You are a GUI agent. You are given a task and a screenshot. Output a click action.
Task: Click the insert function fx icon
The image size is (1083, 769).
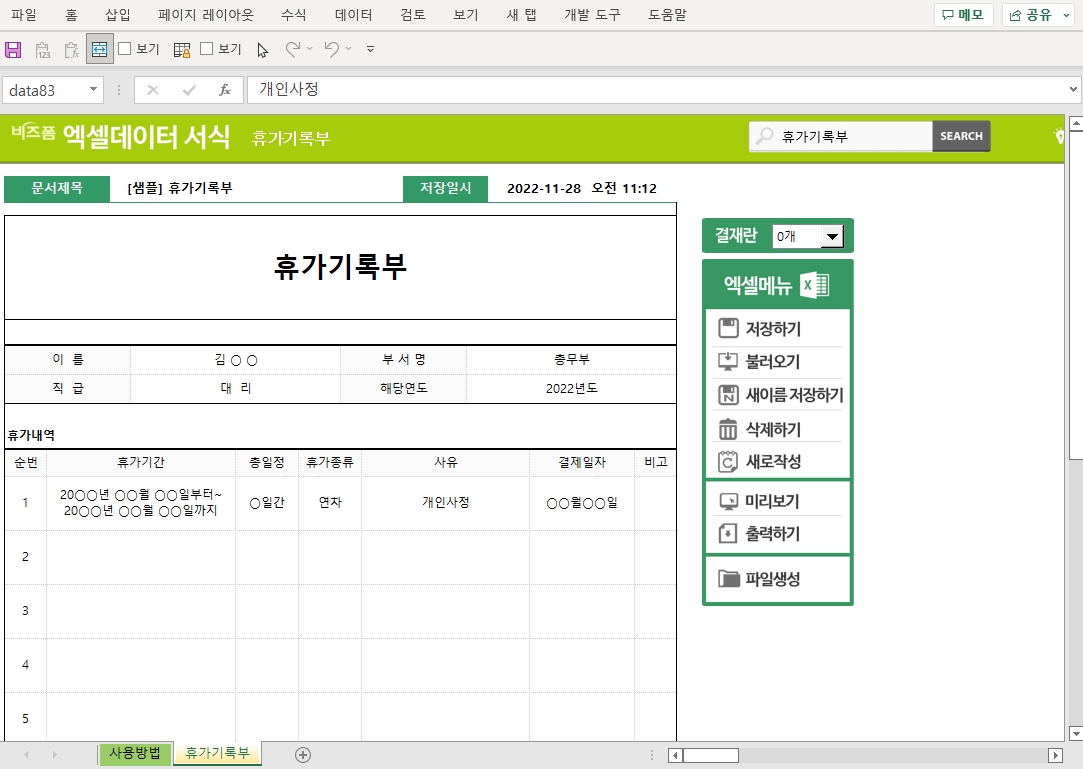click(225, 90)
